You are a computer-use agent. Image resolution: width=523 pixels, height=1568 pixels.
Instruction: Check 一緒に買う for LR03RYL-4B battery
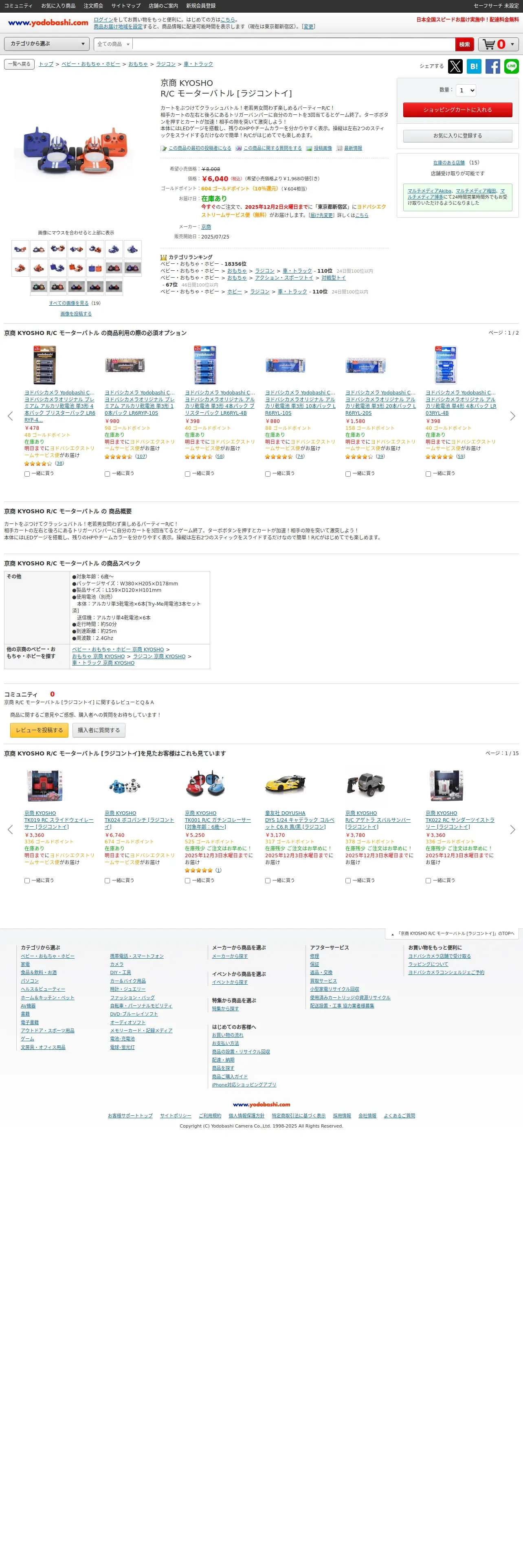[428, 473]
